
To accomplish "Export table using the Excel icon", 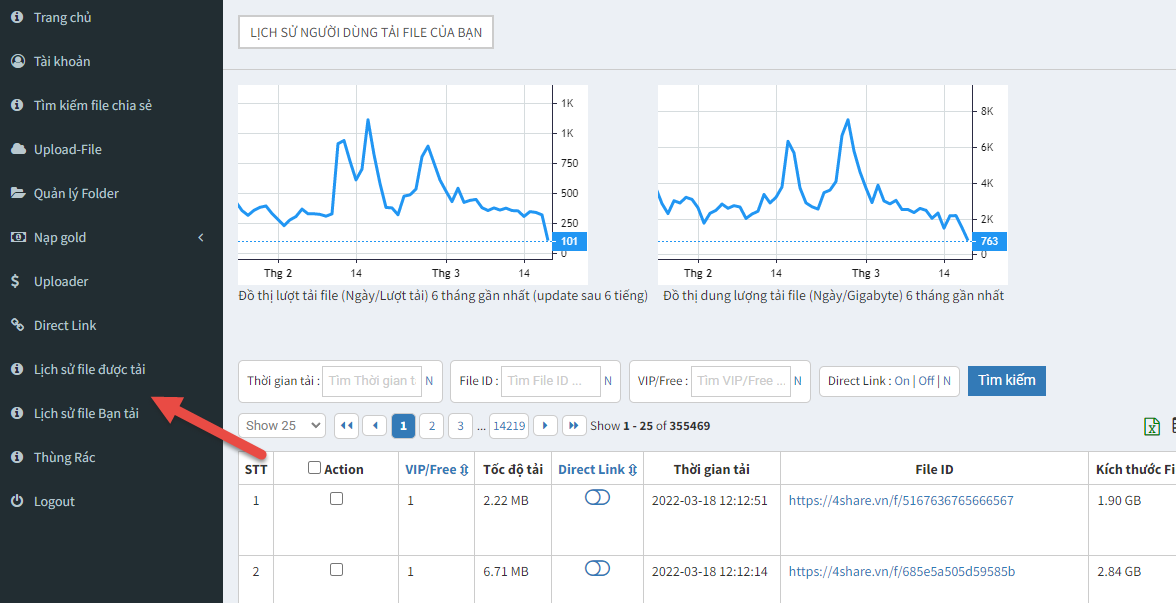I will click(1152, 427).
